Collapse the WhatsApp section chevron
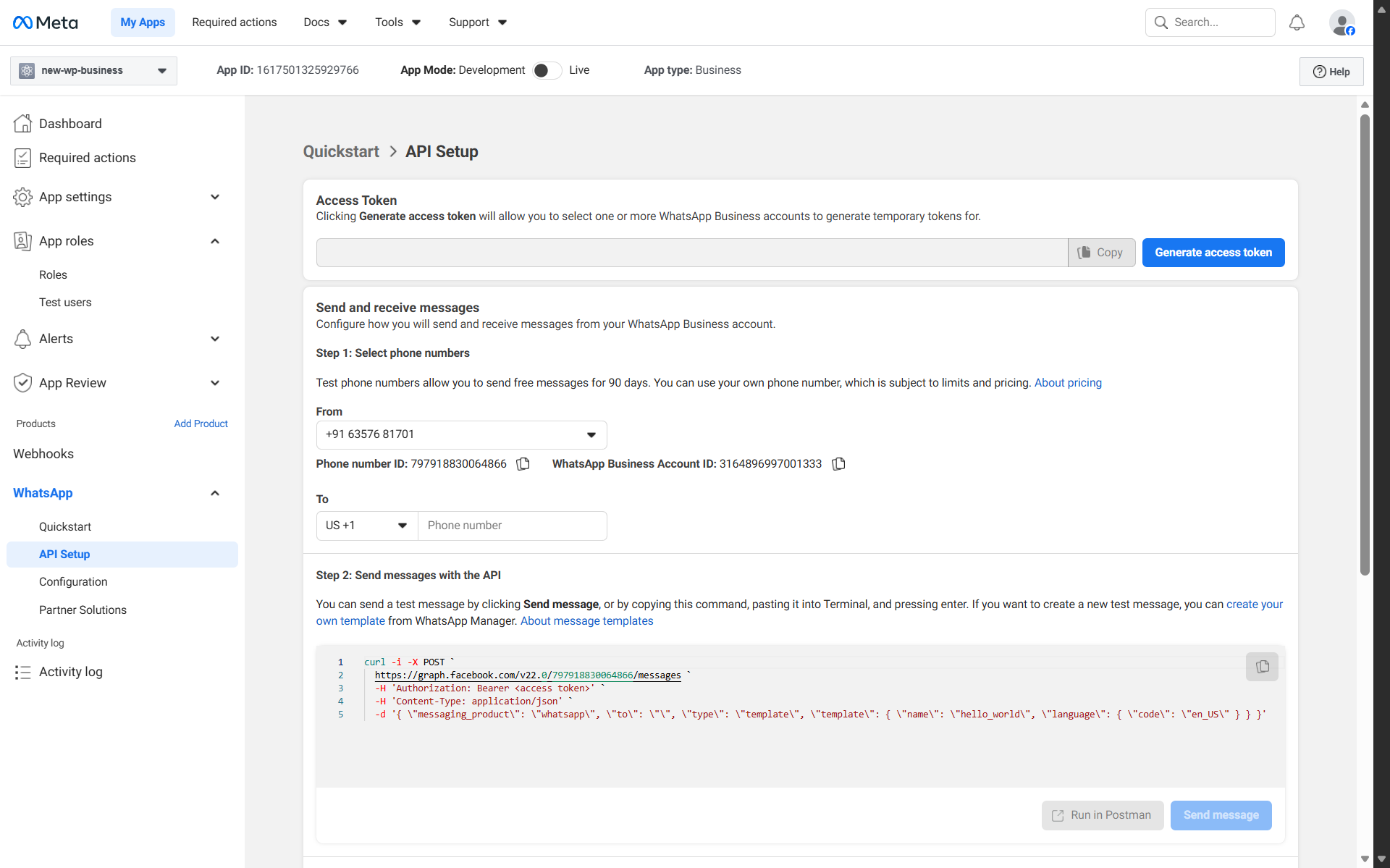Image resolution: width=1390 pixels, height=868 pixels. click(215, 493)
